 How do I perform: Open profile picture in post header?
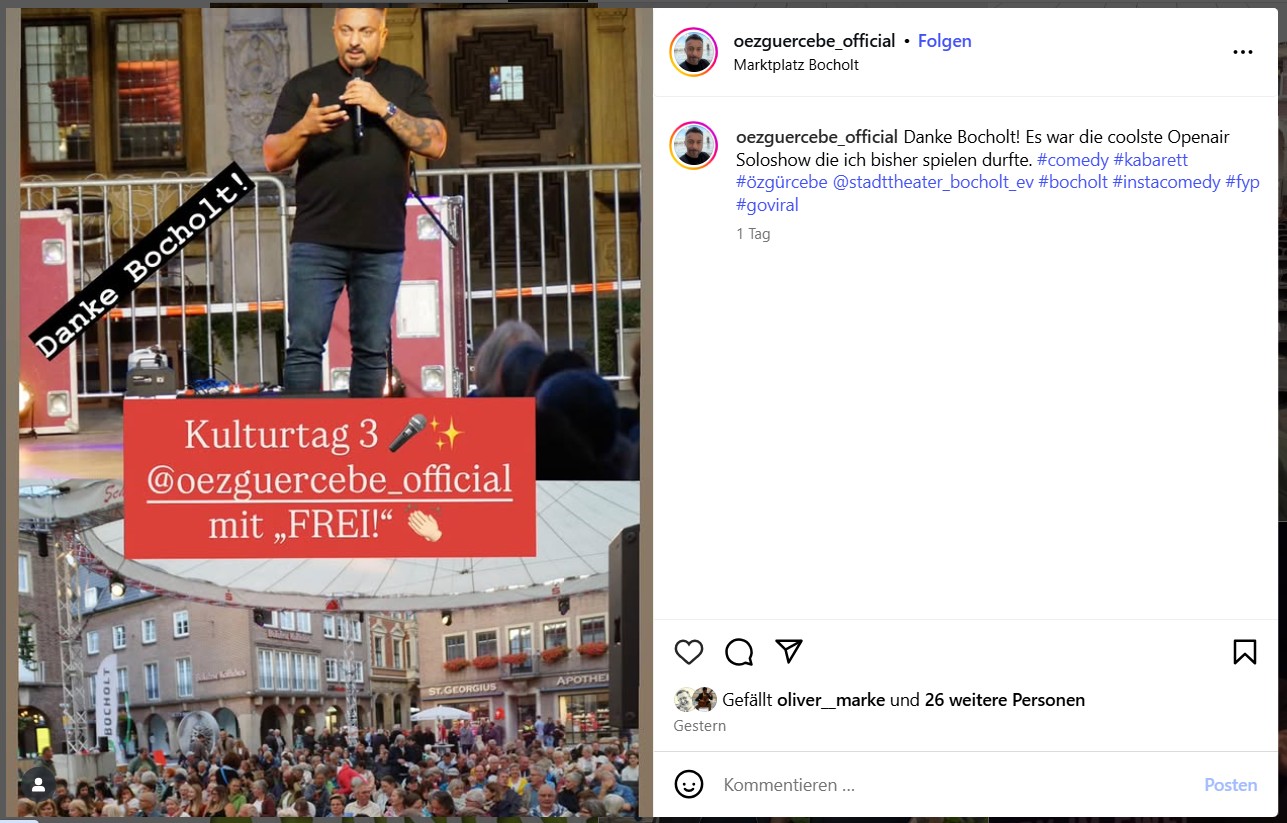pyautogui.click(x=694, y=52)
